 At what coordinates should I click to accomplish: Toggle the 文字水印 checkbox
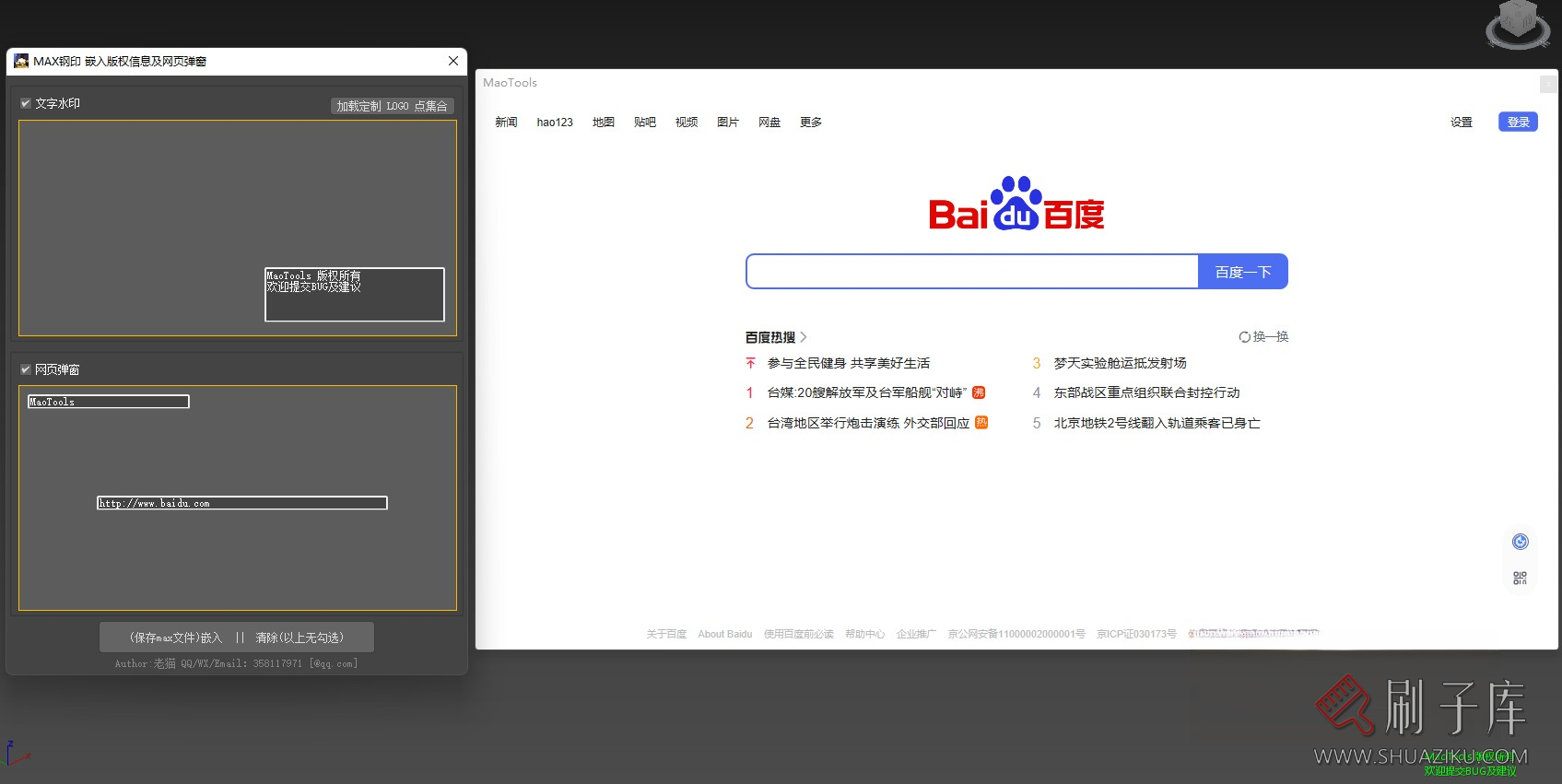point(26,103)
